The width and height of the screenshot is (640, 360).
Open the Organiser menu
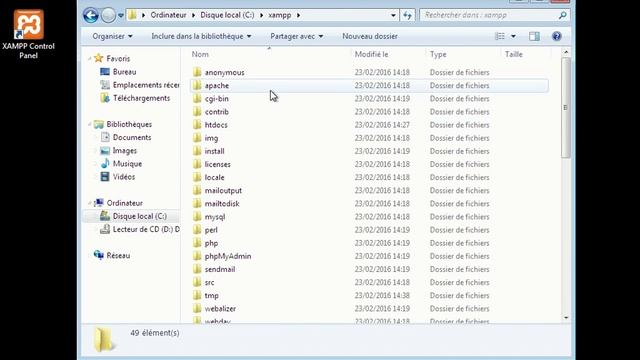point(112,36)
